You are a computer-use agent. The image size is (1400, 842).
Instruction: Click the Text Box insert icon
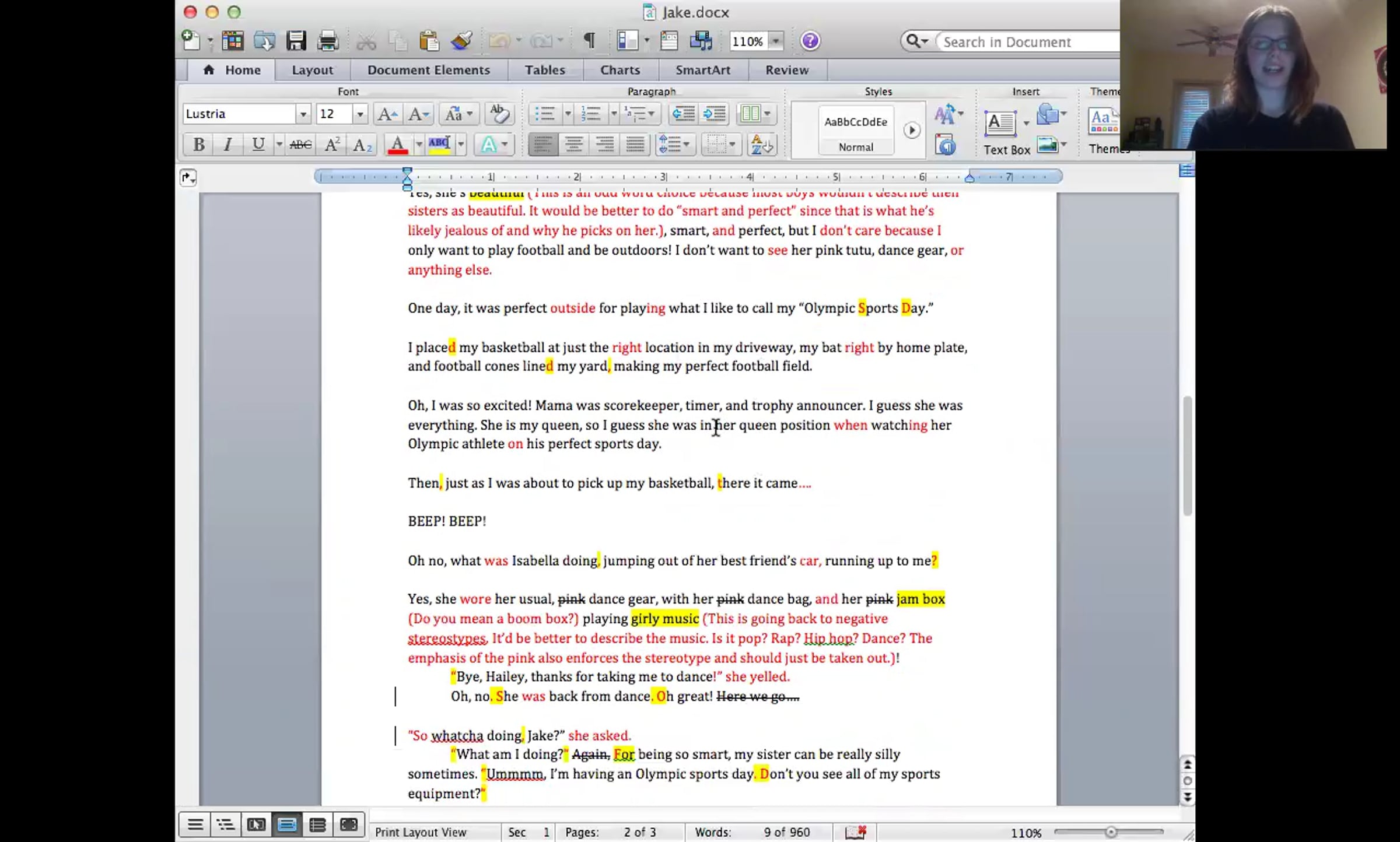pyautogui.click(x=1001, y=124)
